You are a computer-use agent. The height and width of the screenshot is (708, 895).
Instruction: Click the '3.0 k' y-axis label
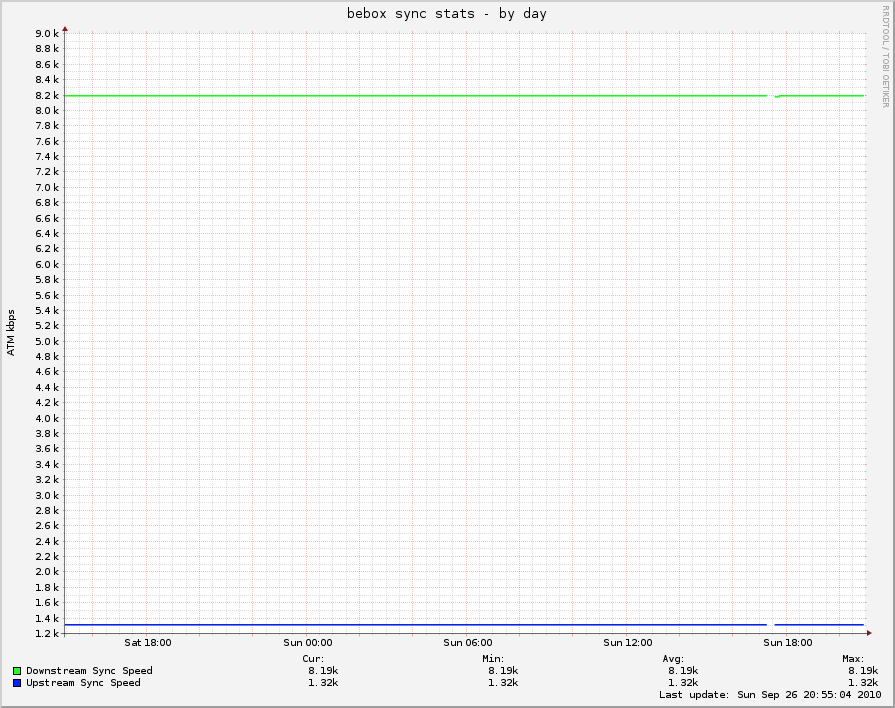click(x=47, y=495)
